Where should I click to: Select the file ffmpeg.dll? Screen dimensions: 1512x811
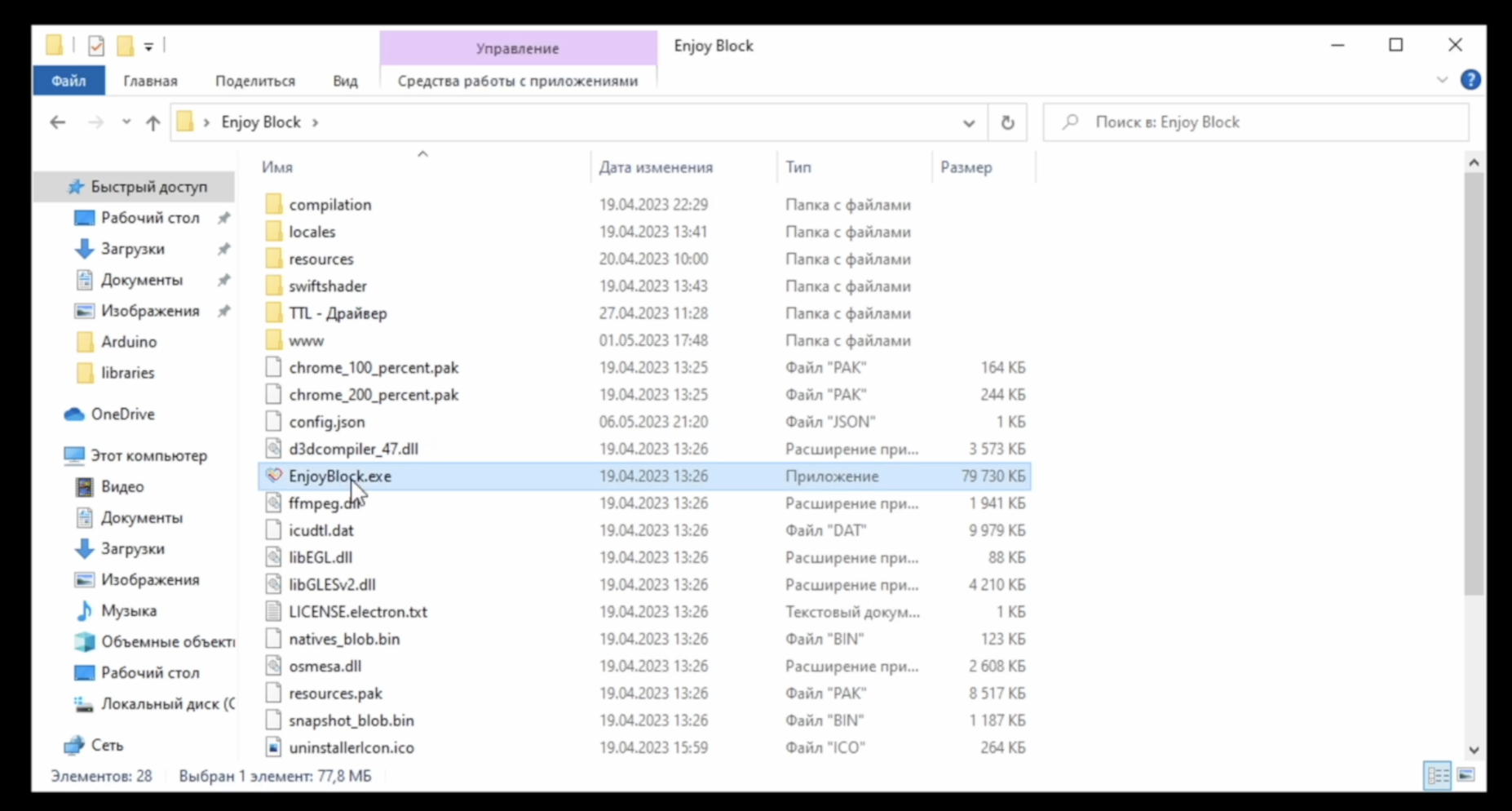324,503
